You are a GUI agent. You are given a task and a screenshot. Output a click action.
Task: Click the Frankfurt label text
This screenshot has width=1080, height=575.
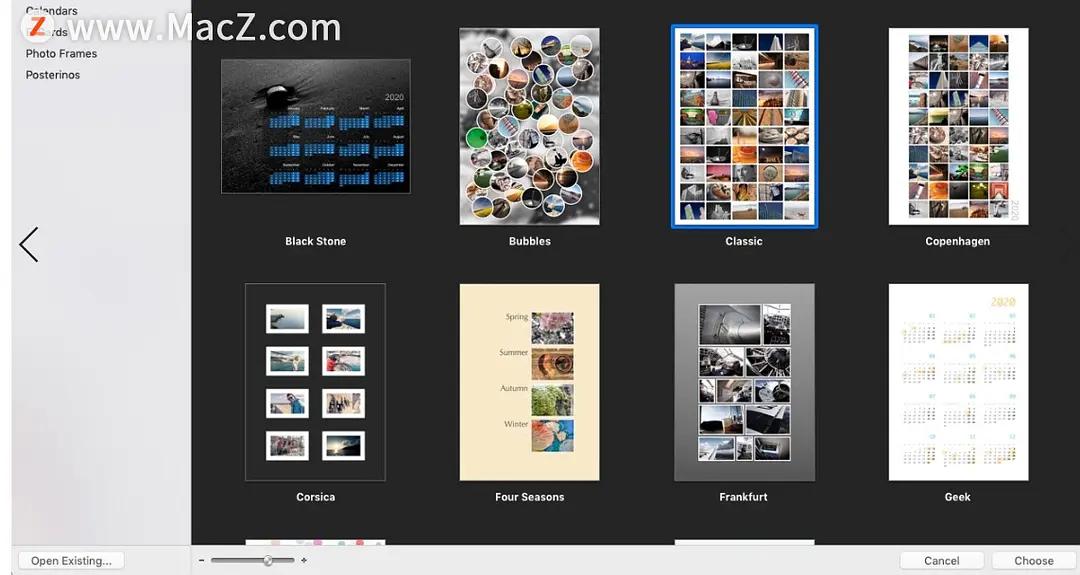743,496
